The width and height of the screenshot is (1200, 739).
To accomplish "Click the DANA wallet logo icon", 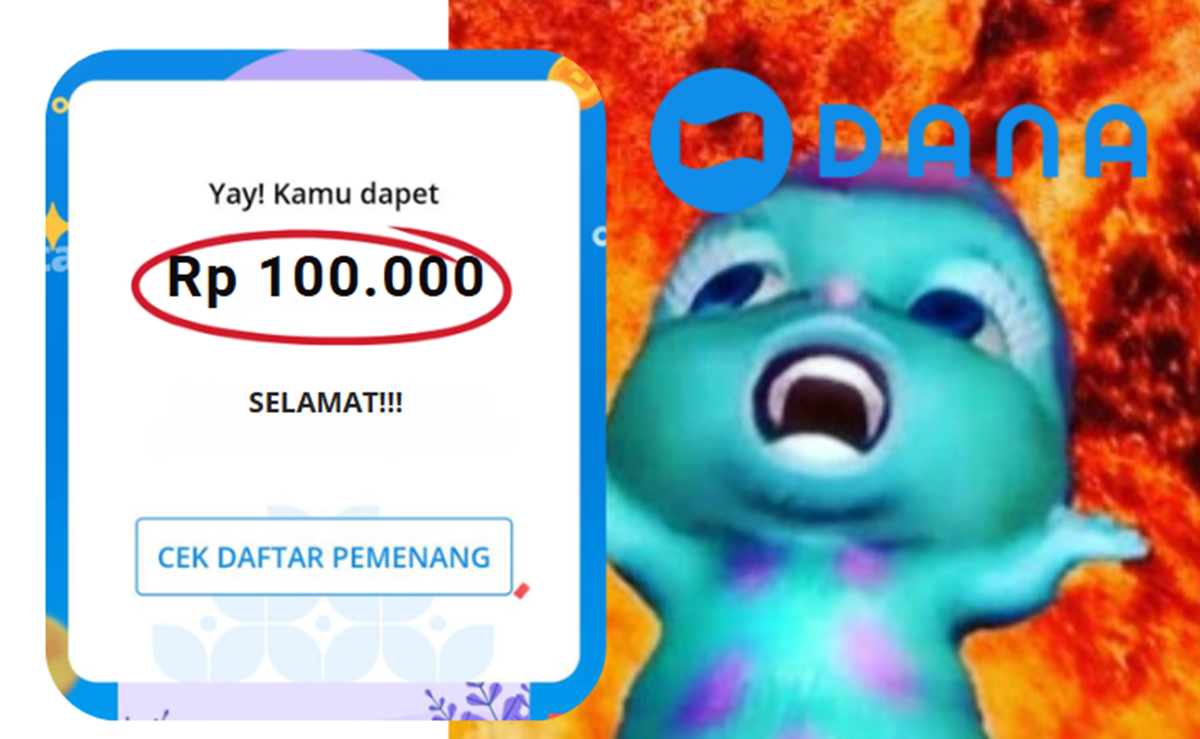I will 721,140.
